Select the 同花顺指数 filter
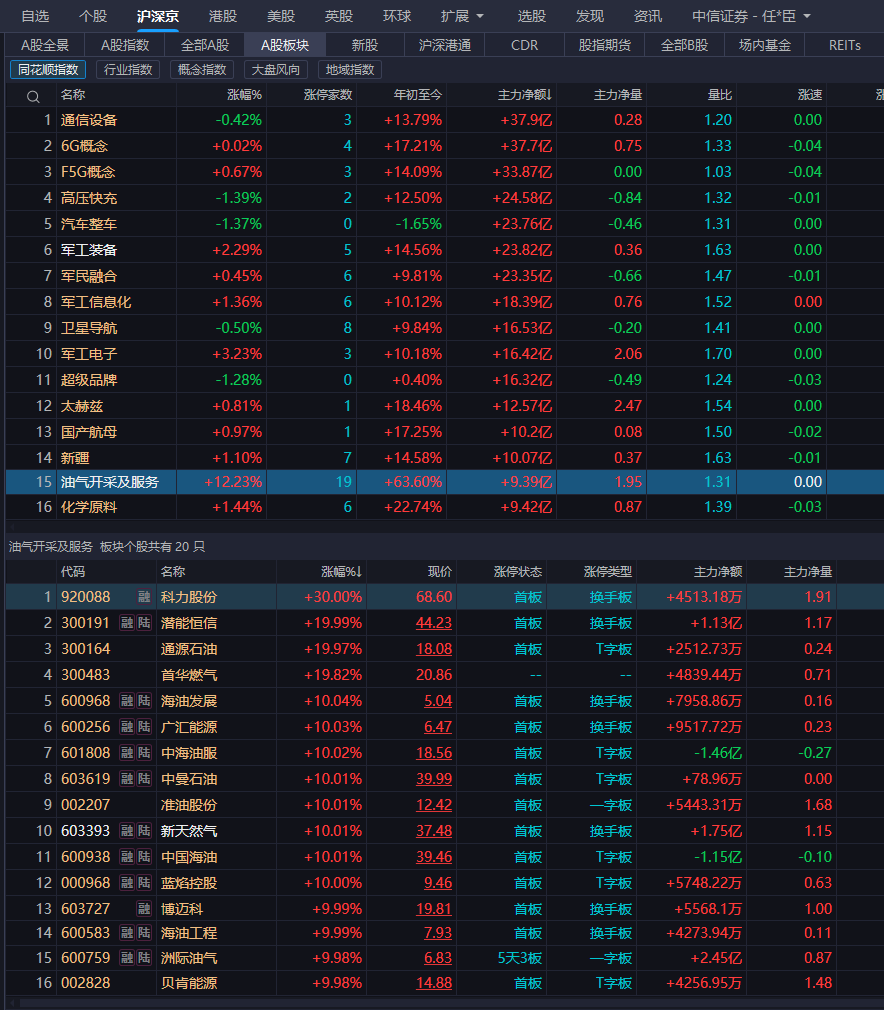Image resolution: width=884 pixels, height=1010 pixels. click(x=47, y=69)
